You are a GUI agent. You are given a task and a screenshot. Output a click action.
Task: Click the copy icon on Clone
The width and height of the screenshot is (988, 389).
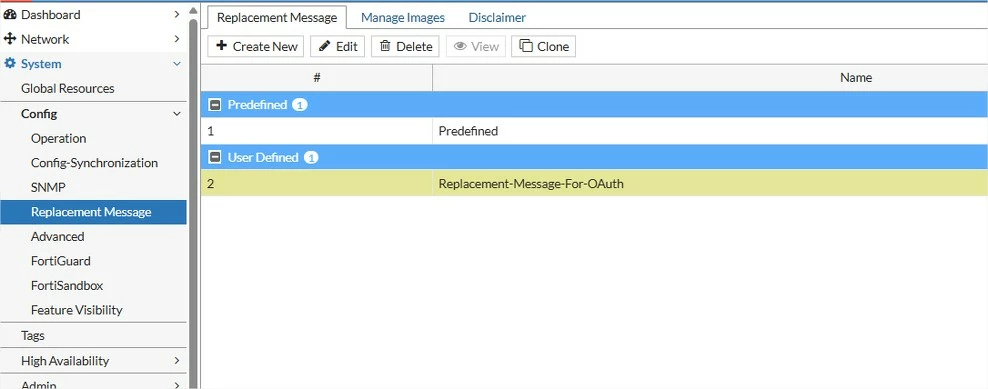(x=526, y=46)
